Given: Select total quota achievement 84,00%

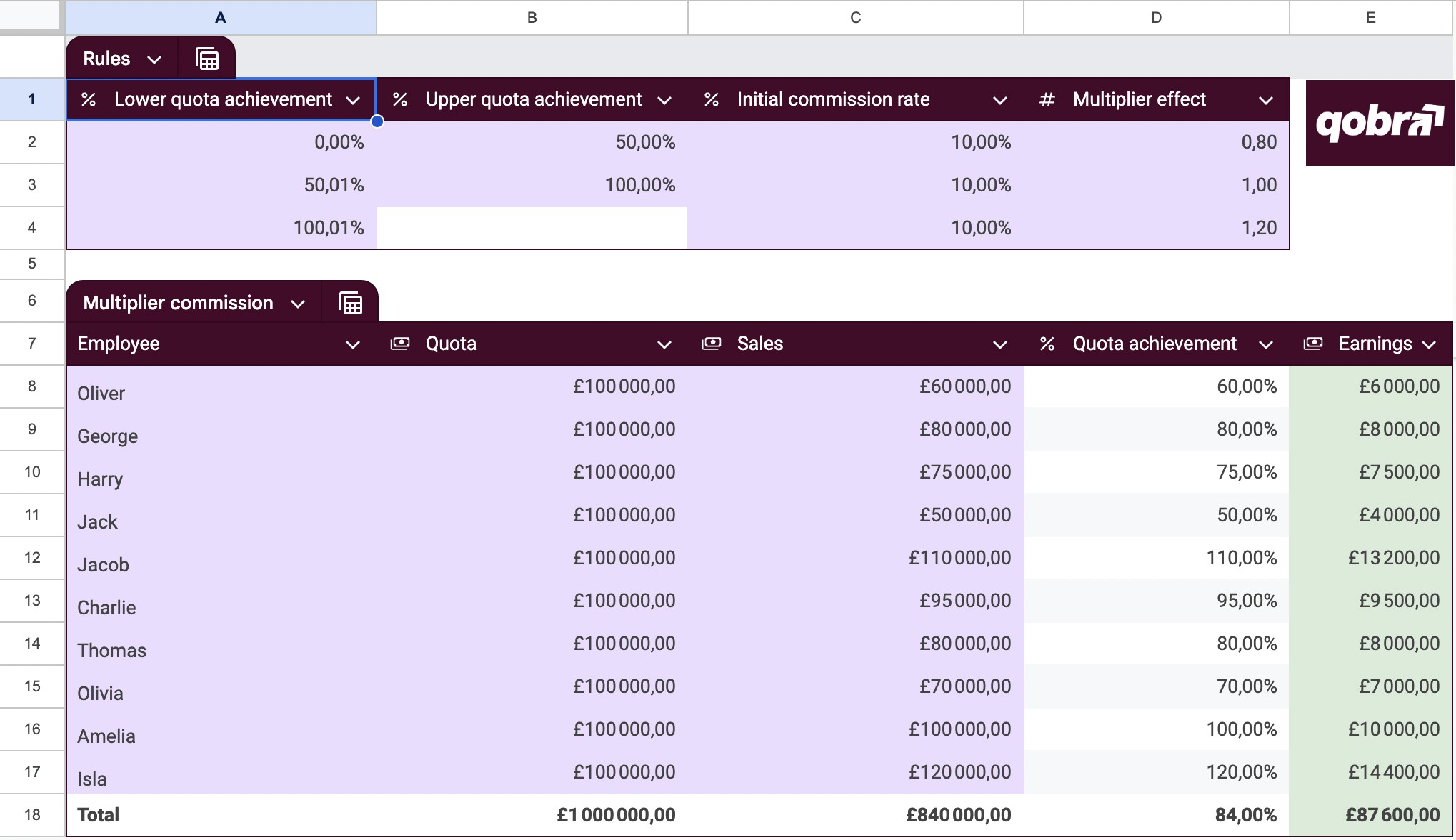Looking at the screenshot, I should click(1157, 815).
